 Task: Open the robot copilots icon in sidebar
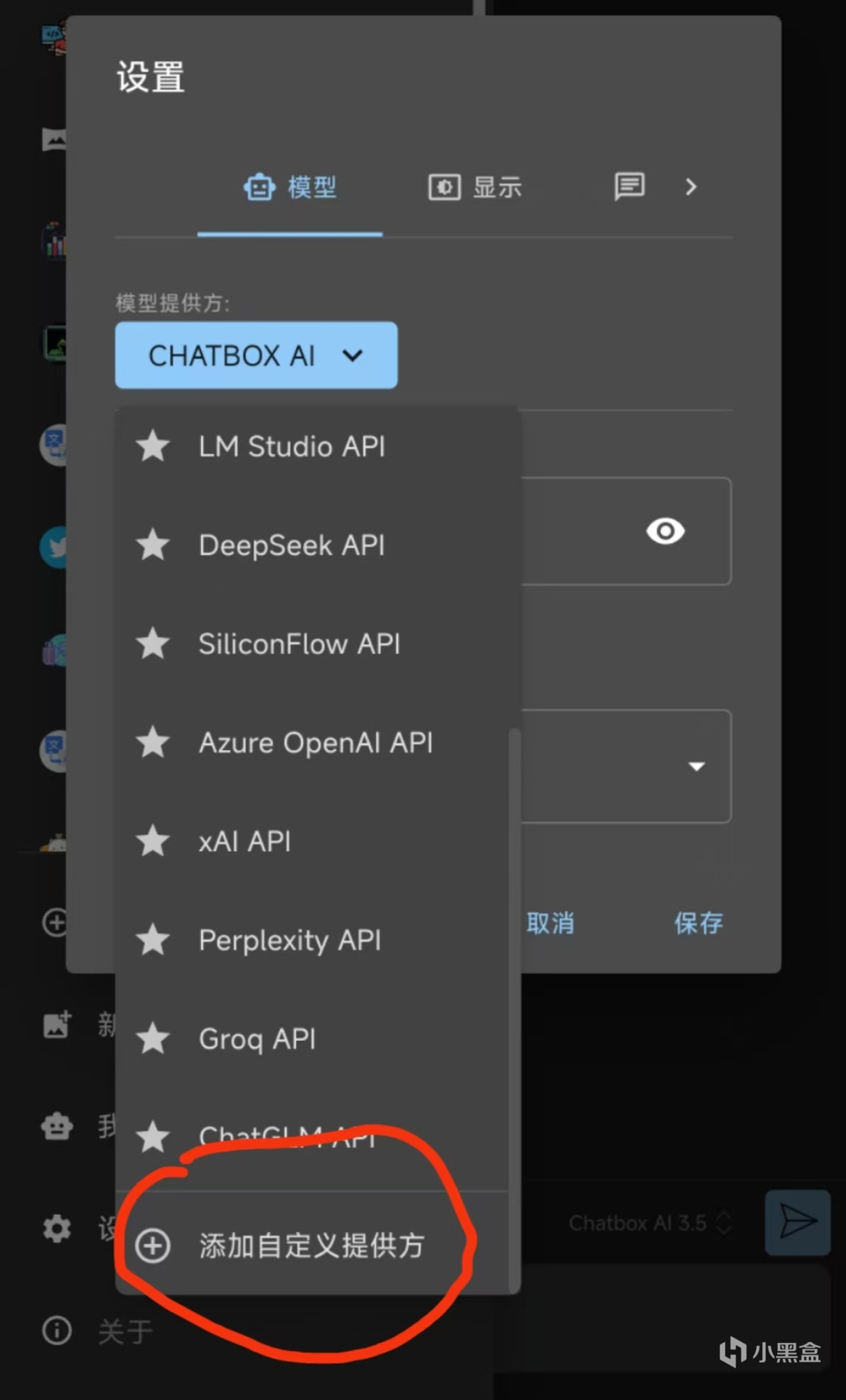coord(57,1126)
